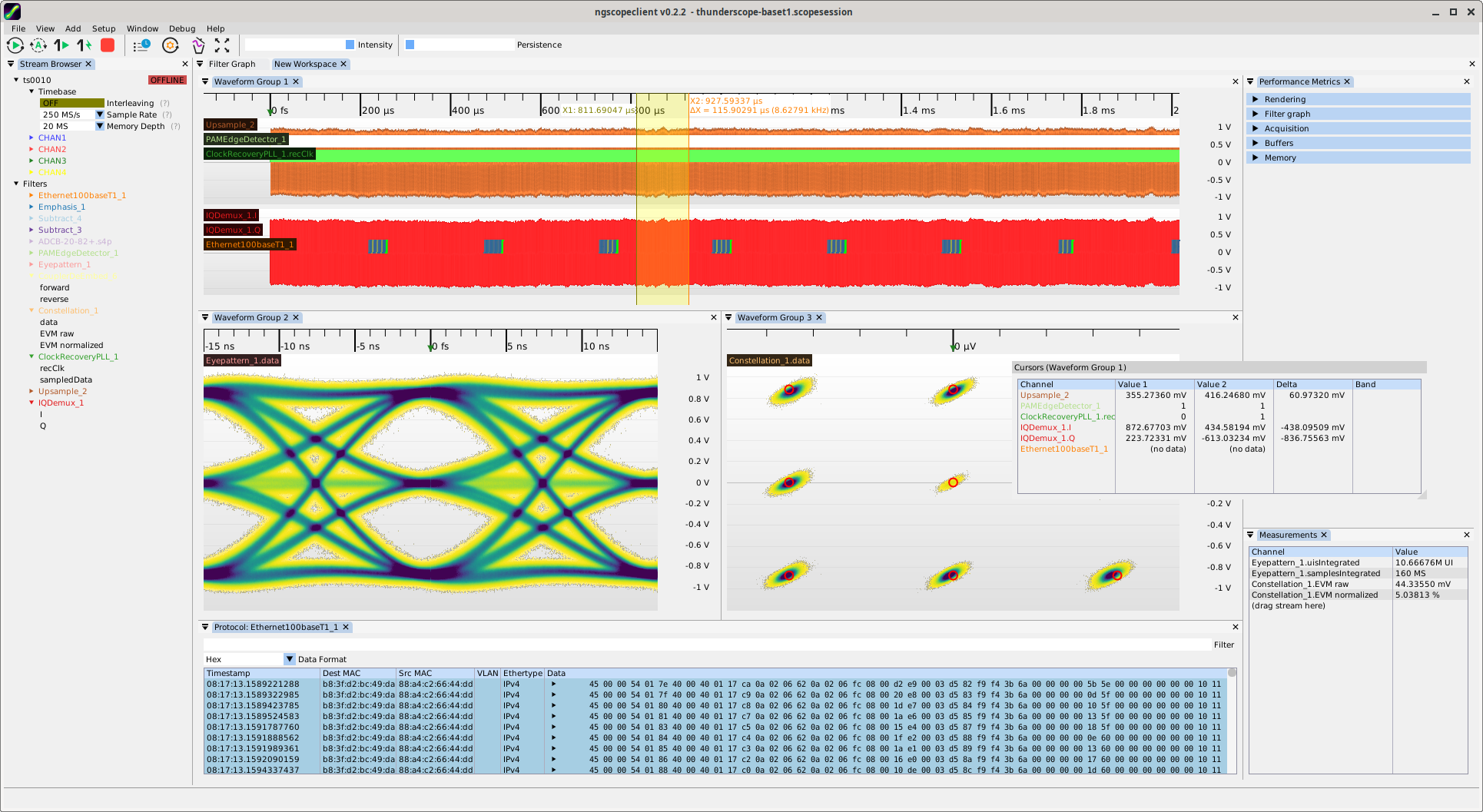Expand the CHAN1 tree node
Image resolution: width=1483 pixels, height=812 pixels.
tap(31, 138)
